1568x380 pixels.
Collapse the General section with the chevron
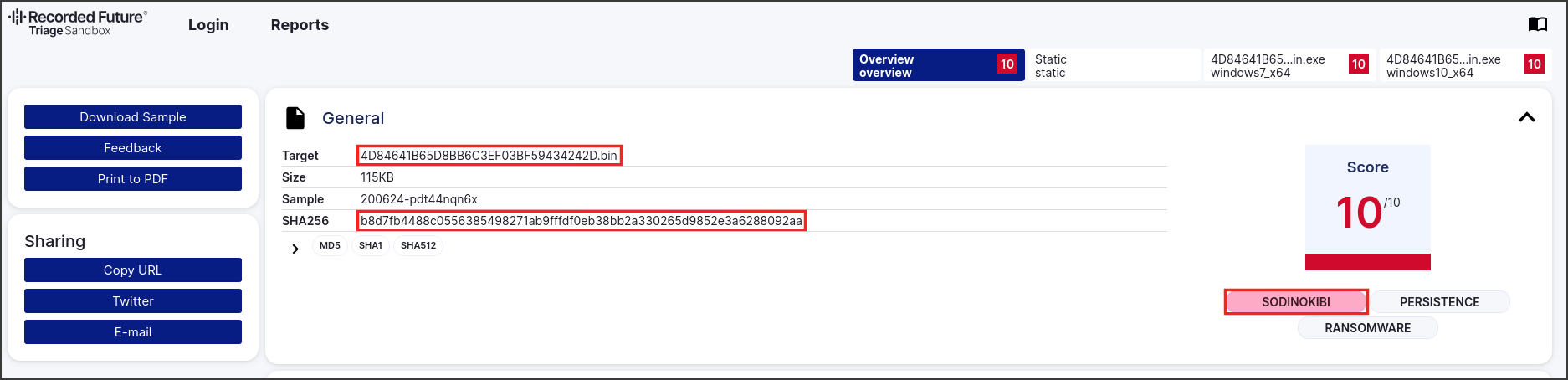click(x=1527, y=117)
